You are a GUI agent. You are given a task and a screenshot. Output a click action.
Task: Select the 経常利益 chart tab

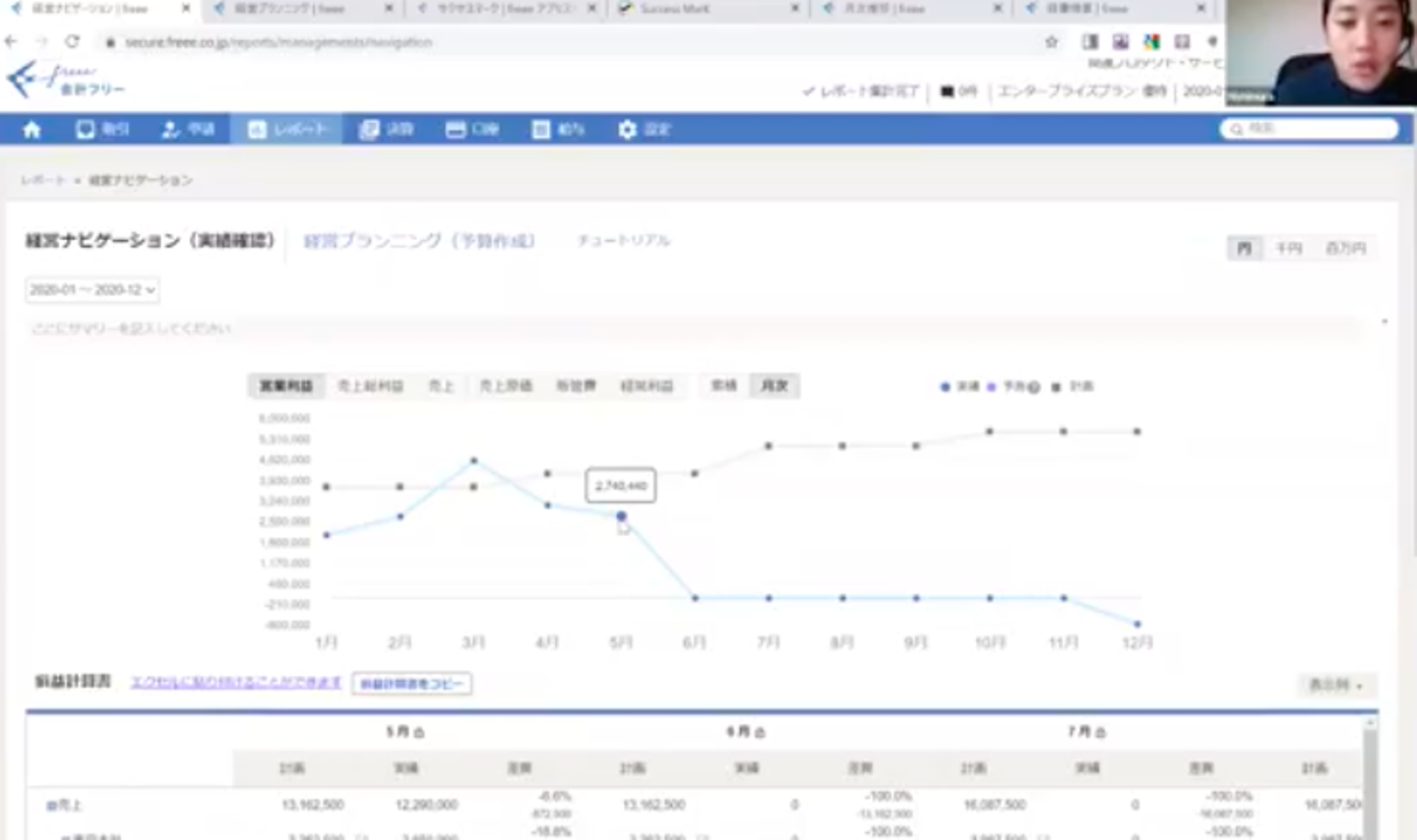(647, 386)
